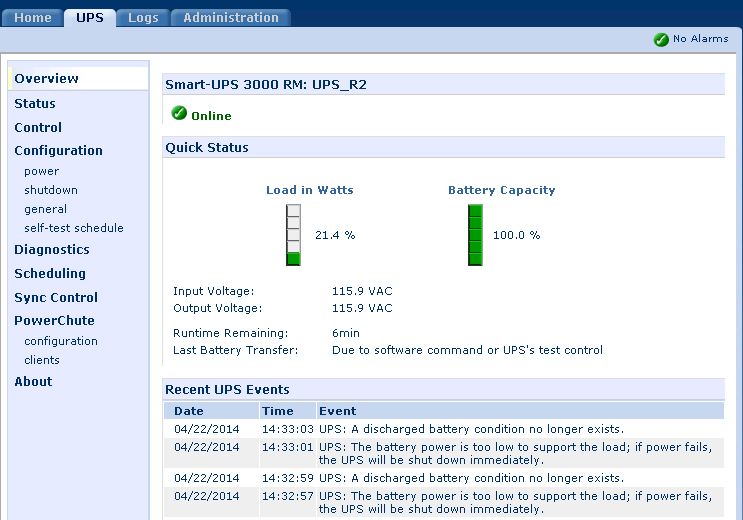Image resolution: width=743 pixels, height=520 pixels.
Task: Open the PowerChute section
Action: coord(54,320)
